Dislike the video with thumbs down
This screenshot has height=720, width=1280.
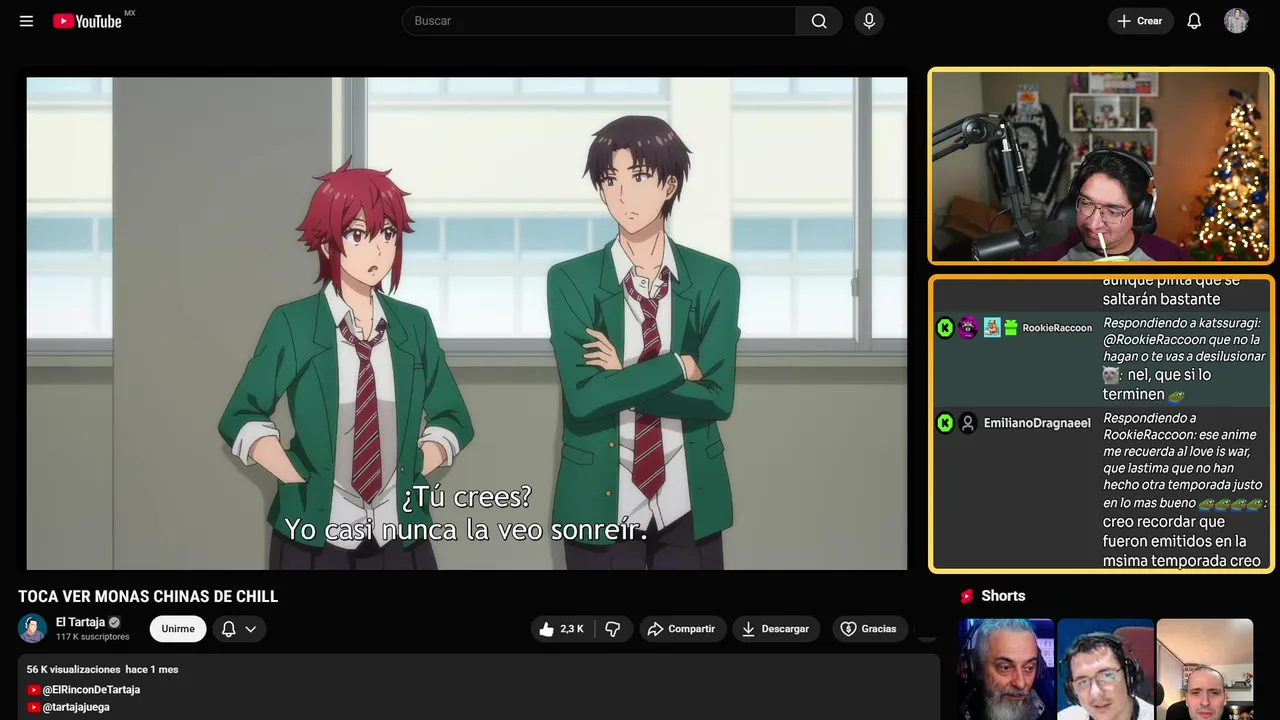(x=613, y=629)
